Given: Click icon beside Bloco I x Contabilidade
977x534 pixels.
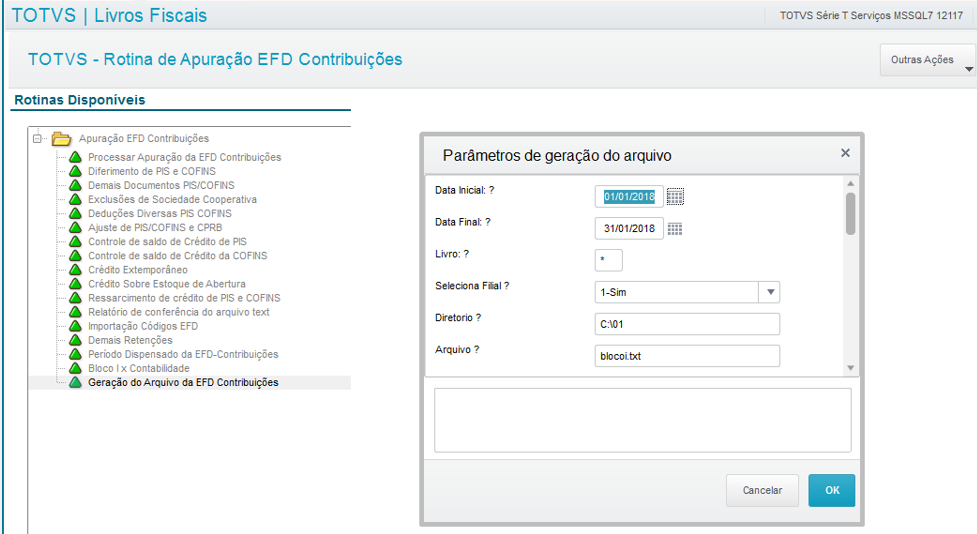Looking at the screenshot, I should pos(75,368).
